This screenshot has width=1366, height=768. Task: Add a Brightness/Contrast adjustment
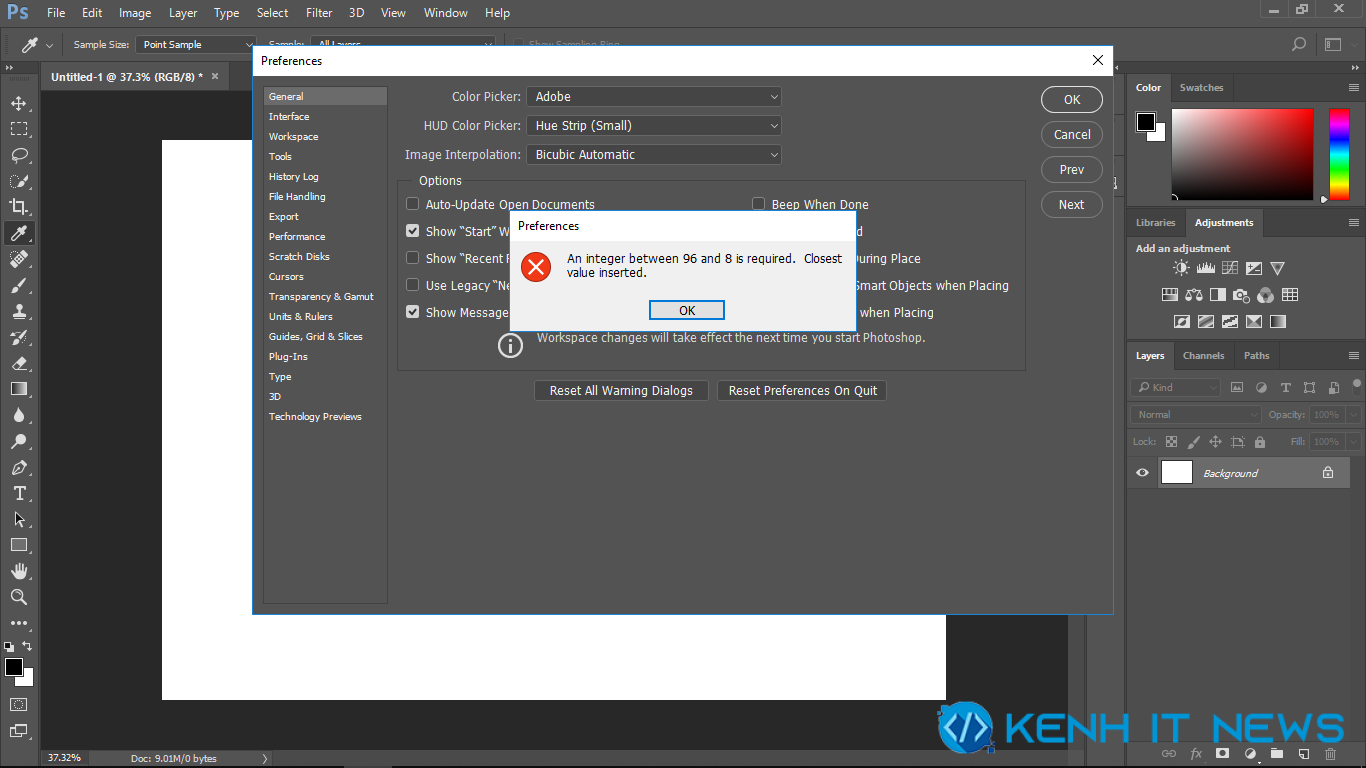[1182, 268]
